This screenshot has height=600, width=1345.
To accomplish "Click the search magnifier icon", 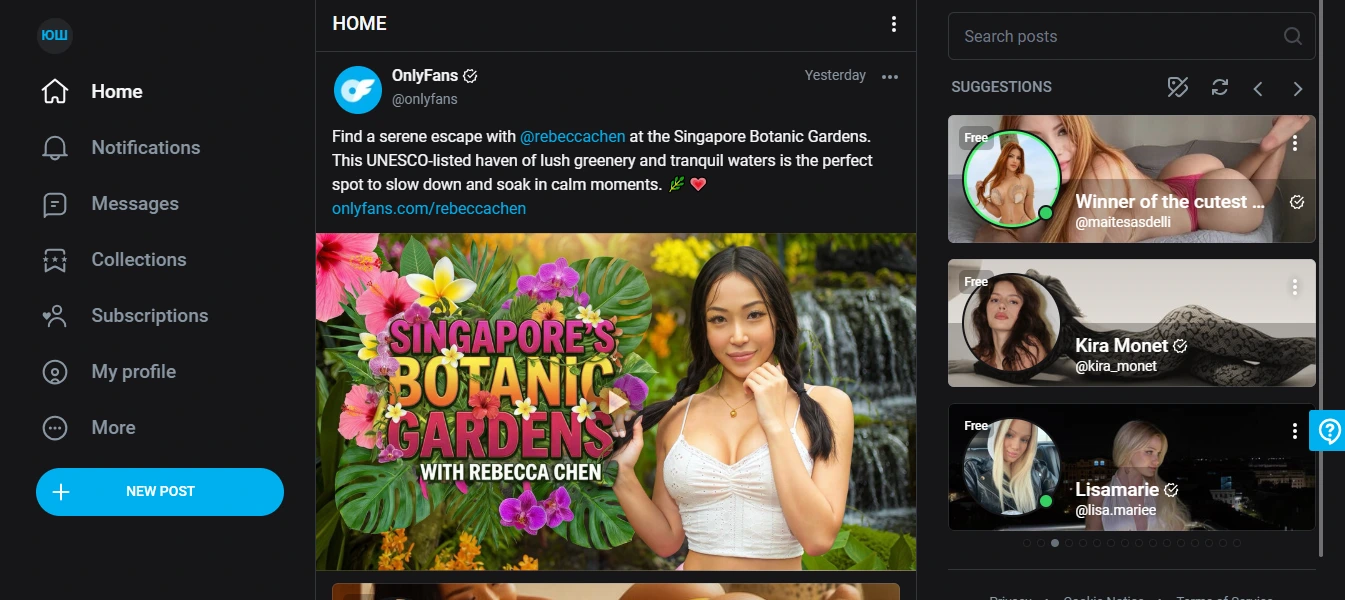I will click(x=1293, y=37).
